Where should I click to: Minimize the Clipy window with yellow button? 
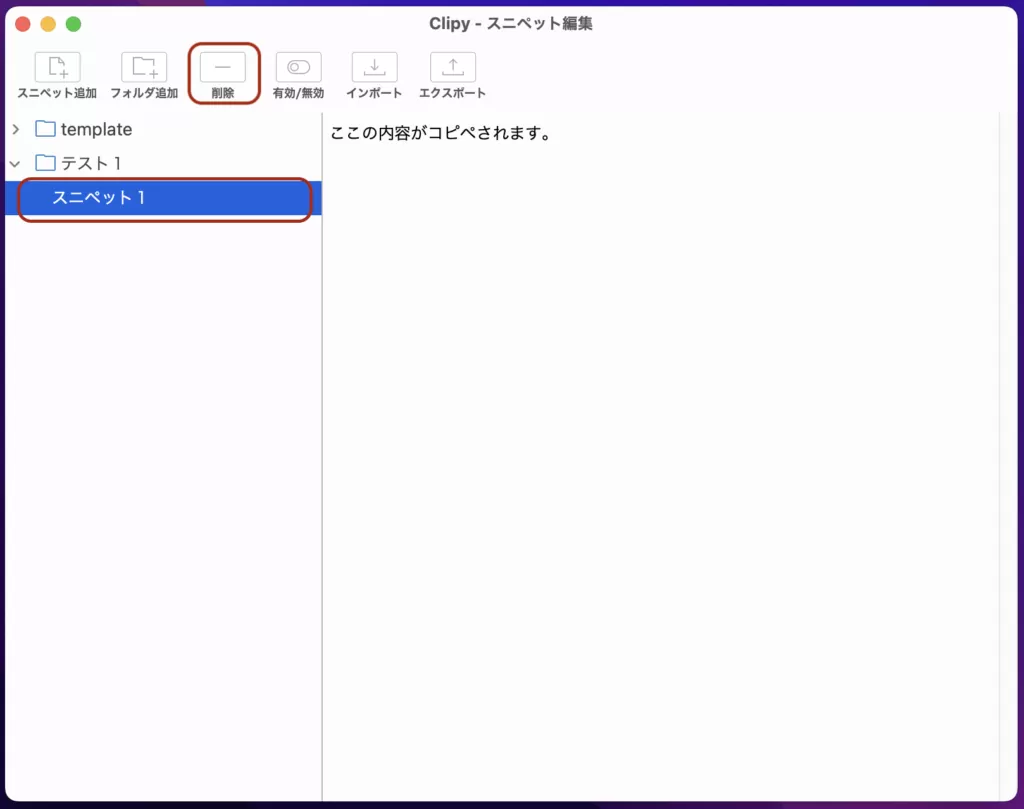coord(48,24)
